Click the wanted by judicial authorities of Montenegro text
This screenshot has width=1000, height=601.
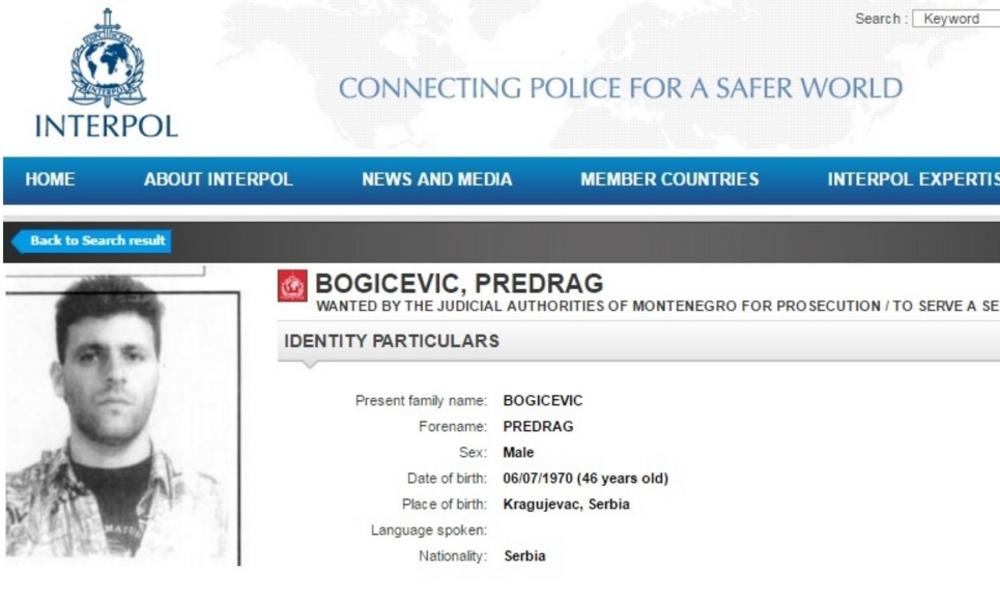click(656, 306)
